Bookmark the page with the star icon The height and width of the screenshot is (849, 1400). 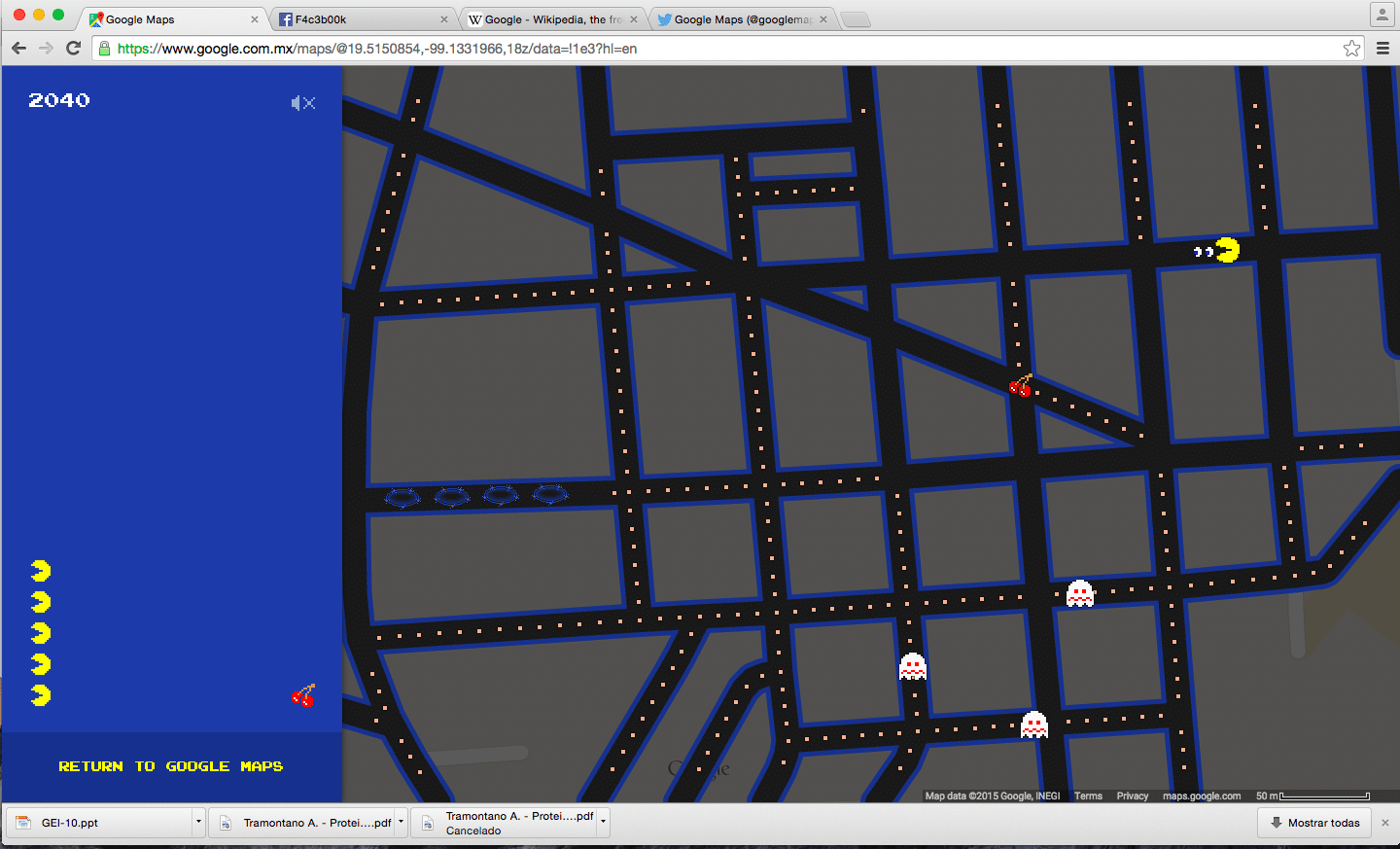(x=1351, y=49)
